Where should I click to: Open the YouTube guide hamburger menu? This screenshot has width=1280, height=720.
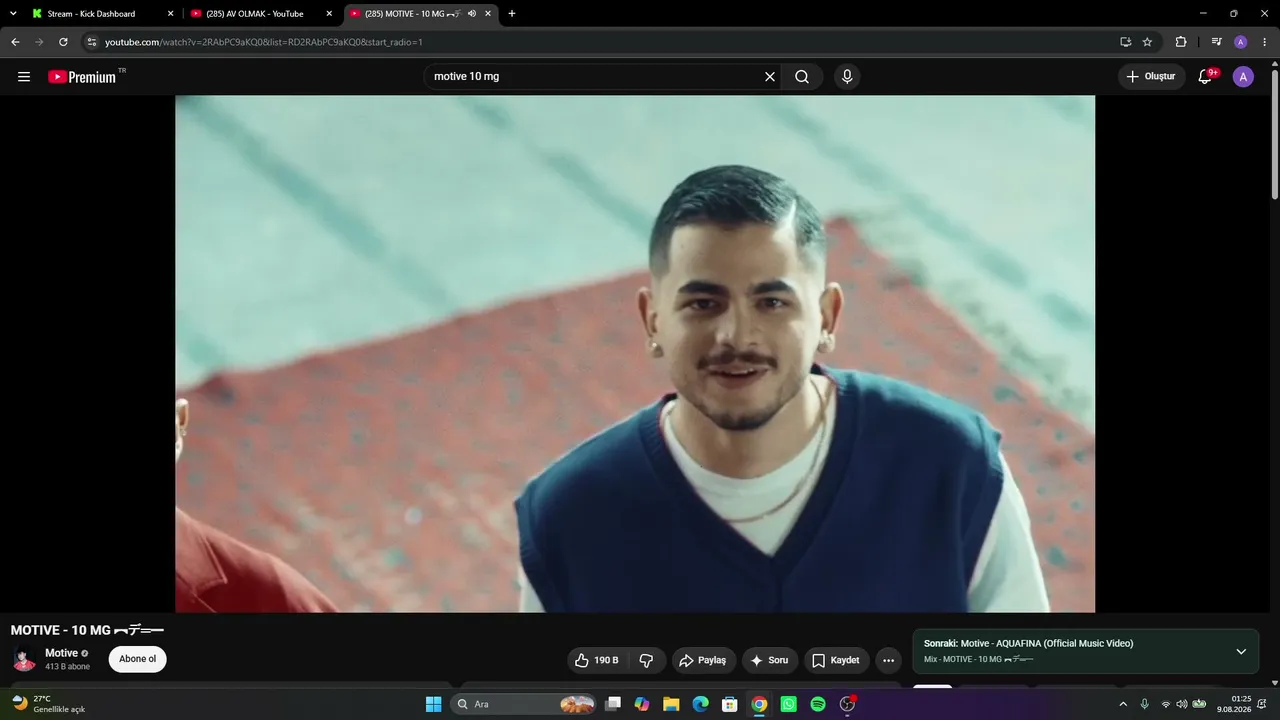(24, 77)
